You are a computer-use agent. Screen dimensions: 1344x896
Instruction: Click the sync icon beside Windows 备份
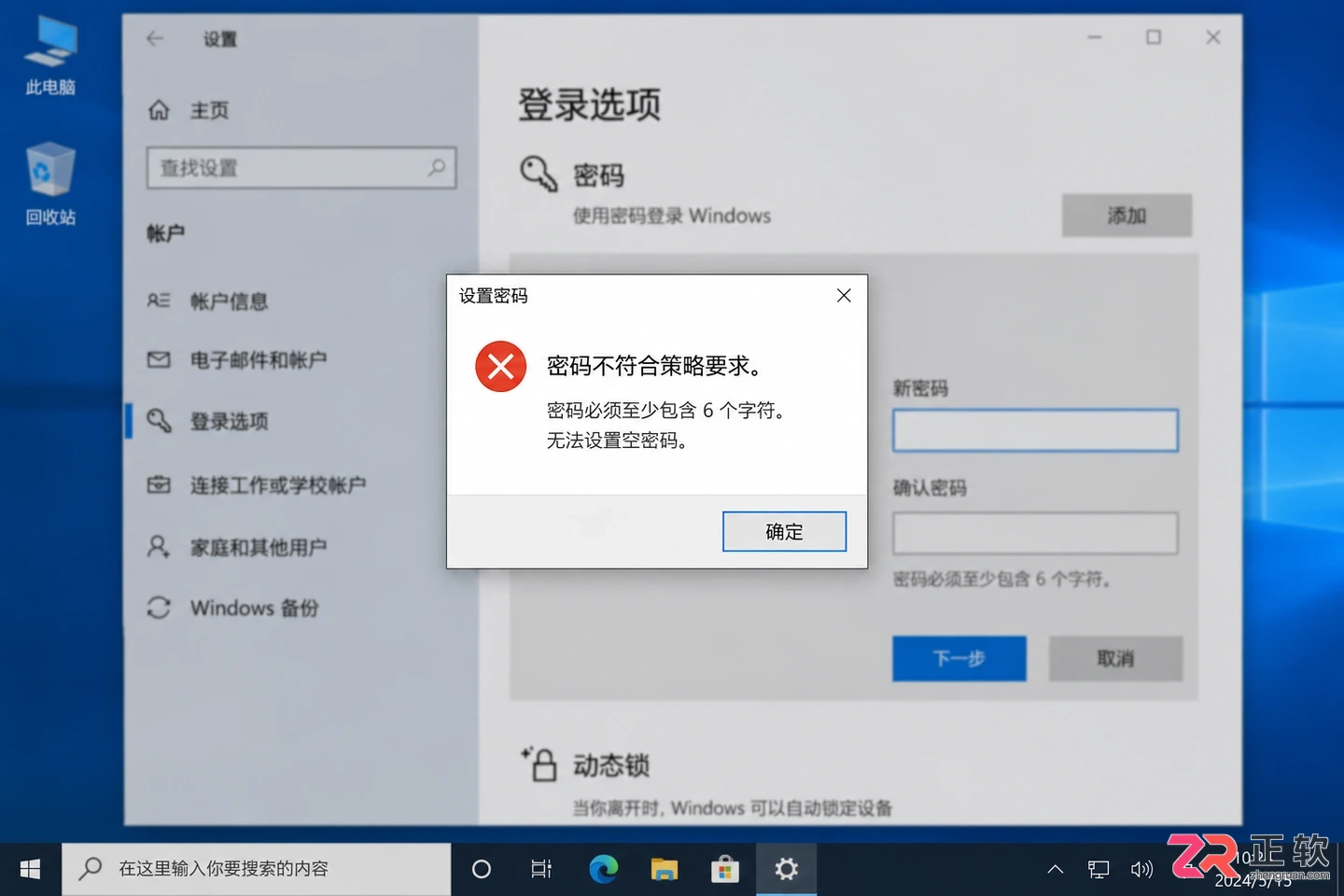pyautogui.click(x=159, y=608)
